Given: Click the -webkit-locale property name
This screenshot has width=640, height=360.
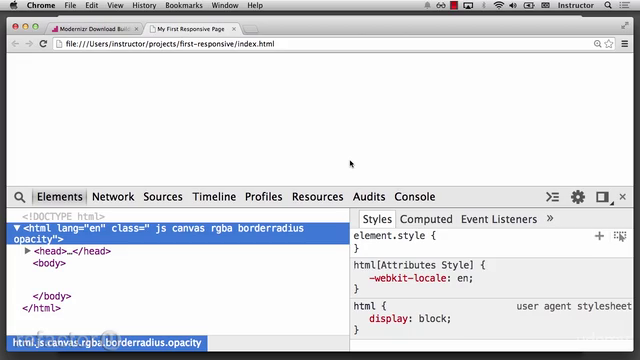Looking at the screenshot, I should pyautogui.click(x=407, y=278).
